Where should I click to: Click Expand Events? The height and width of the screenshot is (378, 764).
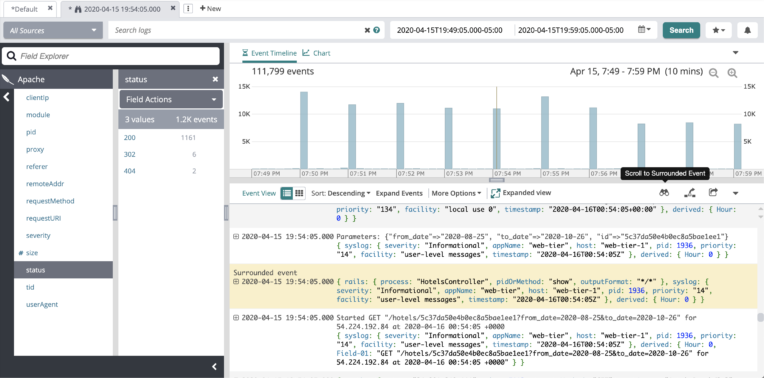[x=399, y=193]
